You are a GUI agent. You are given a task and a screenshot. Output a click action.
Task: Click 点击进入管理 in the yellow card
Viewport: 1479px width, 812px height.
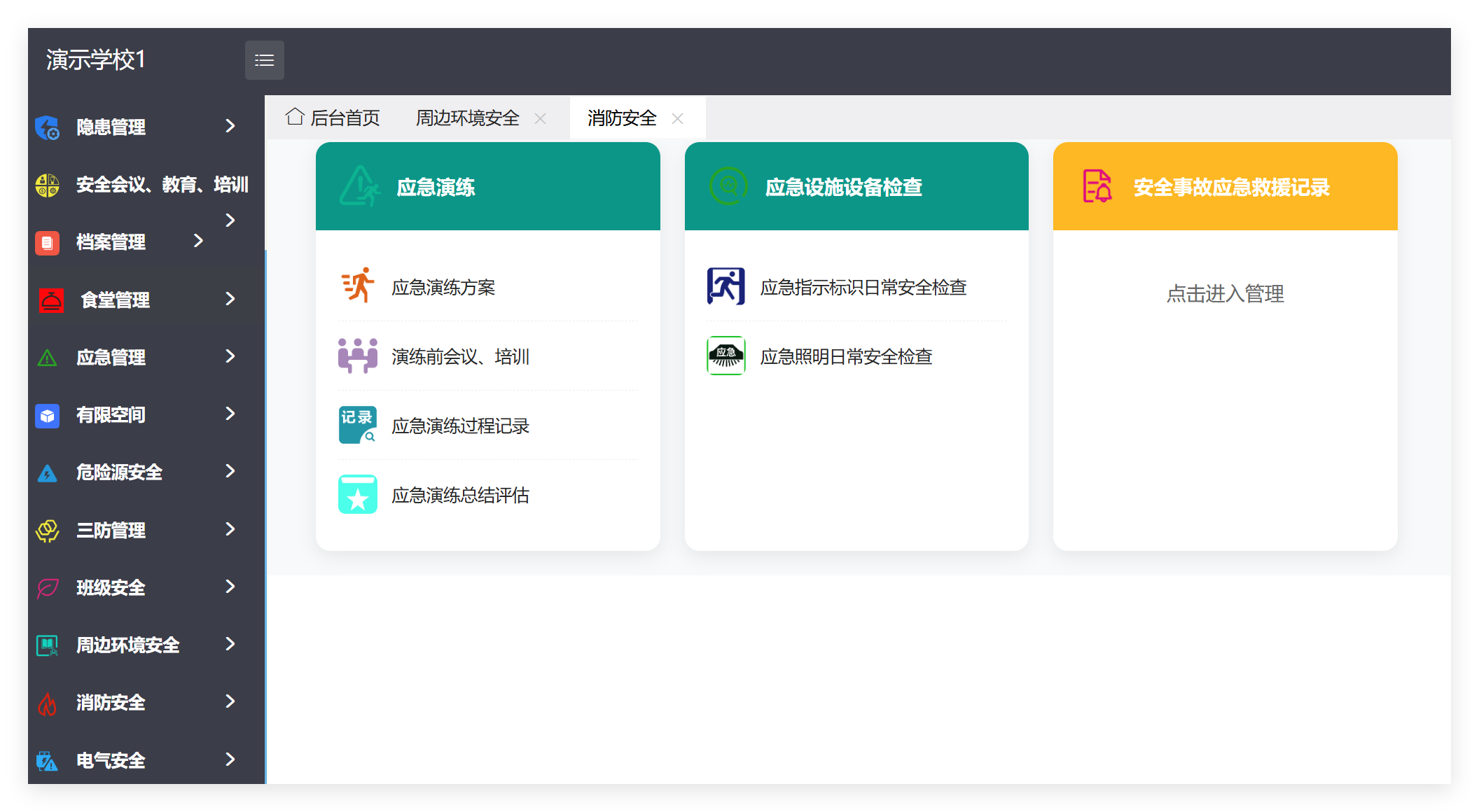pyautogui.click(x=1225, y=294)
